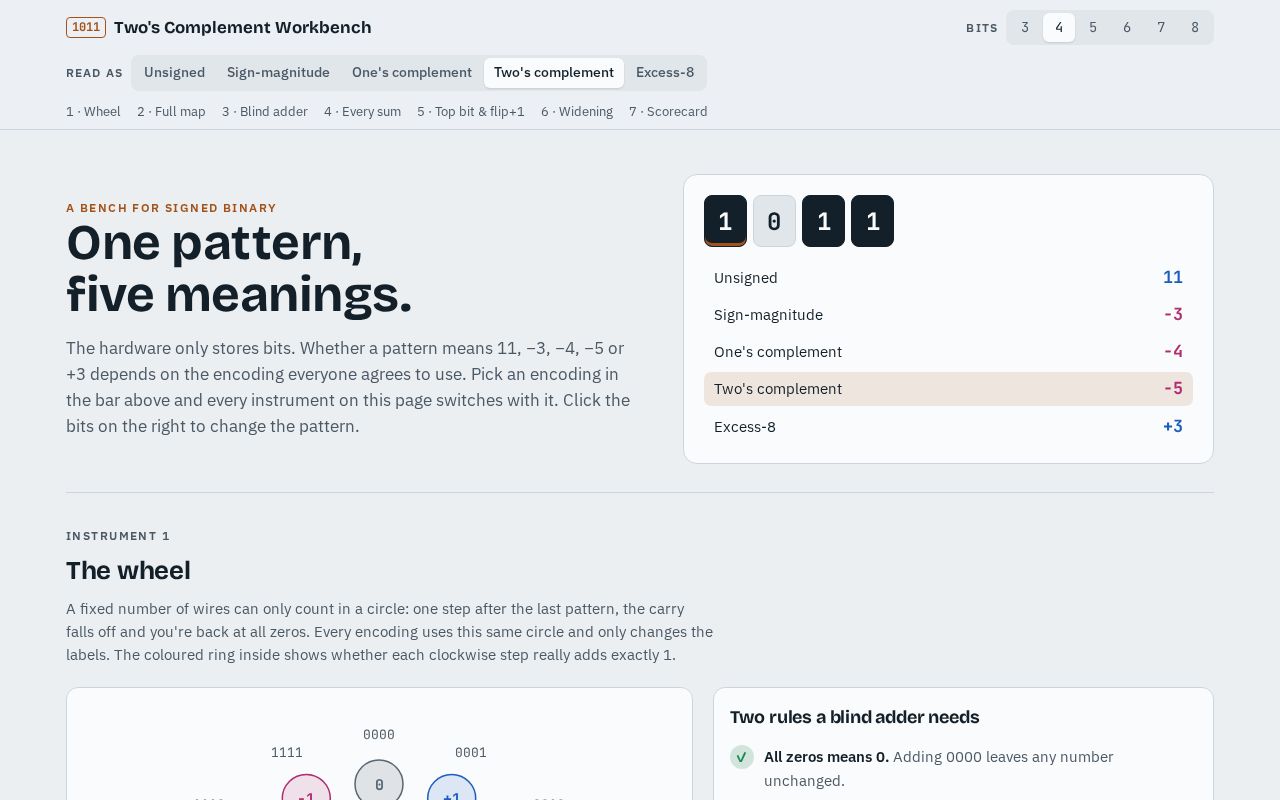Go to 7 · Scorecard section

[x=668, y=112]
